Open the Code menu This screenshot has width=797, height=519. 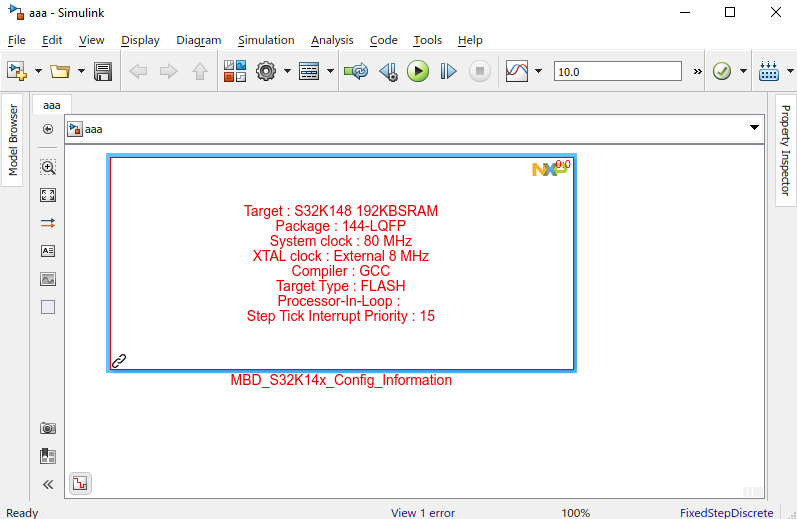383,40
